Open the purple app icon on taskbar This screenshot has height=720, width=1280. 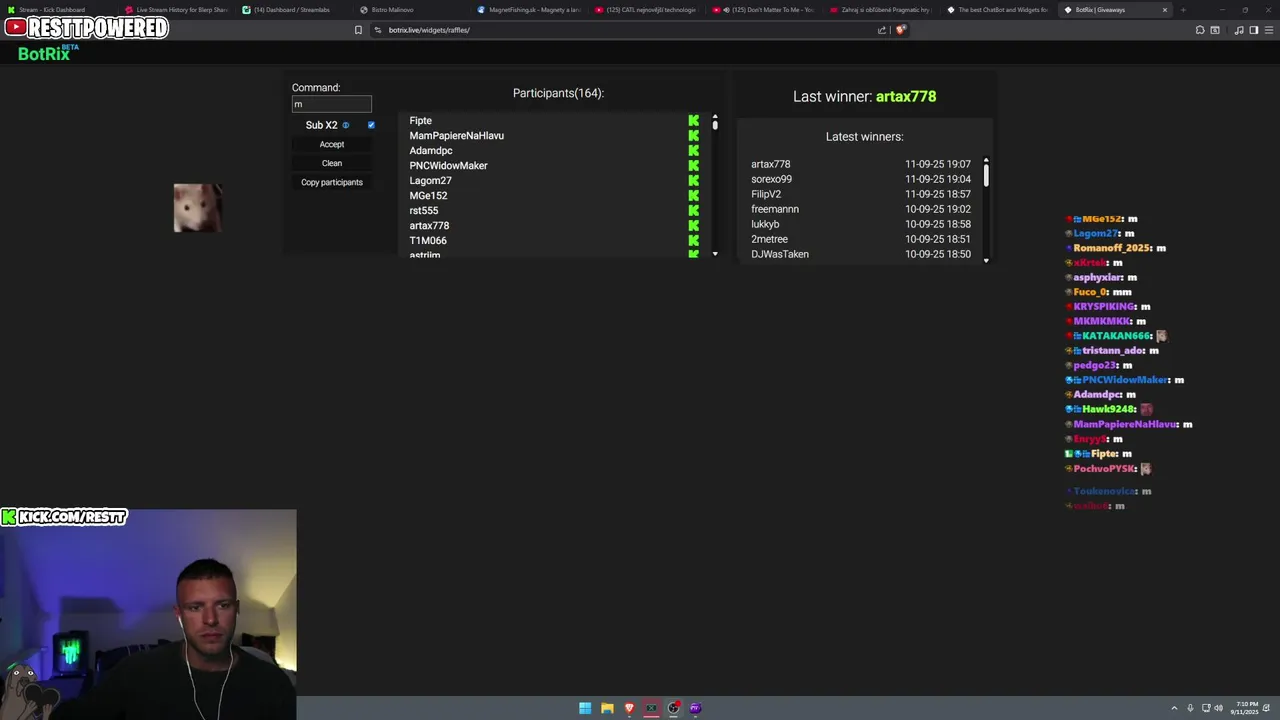(695, 708)
